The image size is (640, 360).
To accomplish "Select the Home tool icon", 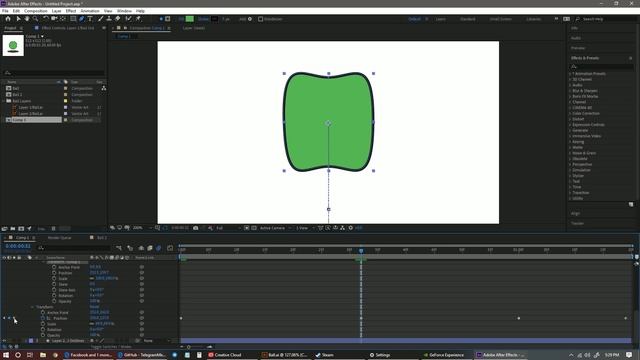I will point(8,19).
